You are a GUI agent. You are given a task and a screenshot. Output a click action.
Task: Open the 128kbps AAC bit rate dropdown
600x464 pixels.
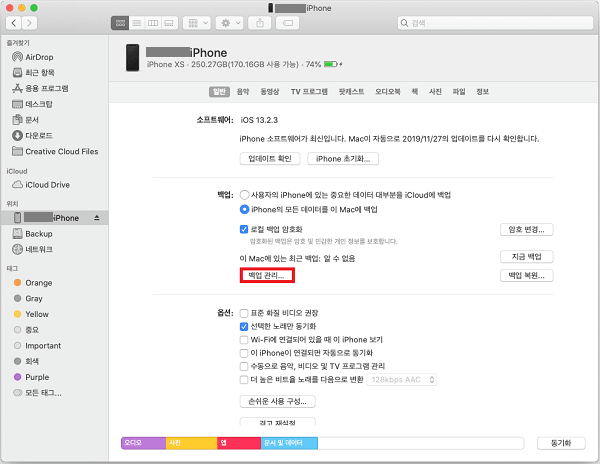401,380
